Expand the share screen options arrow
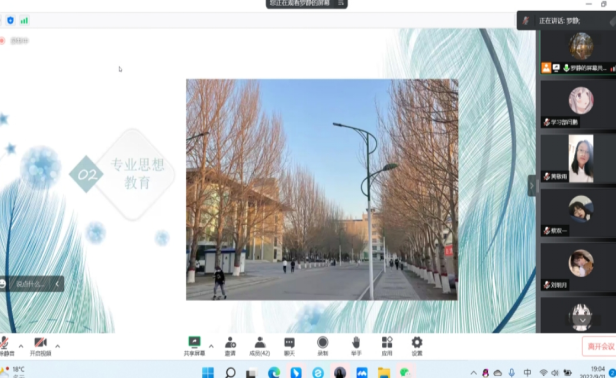The image size is (616, 378). (x=211, y=346)
